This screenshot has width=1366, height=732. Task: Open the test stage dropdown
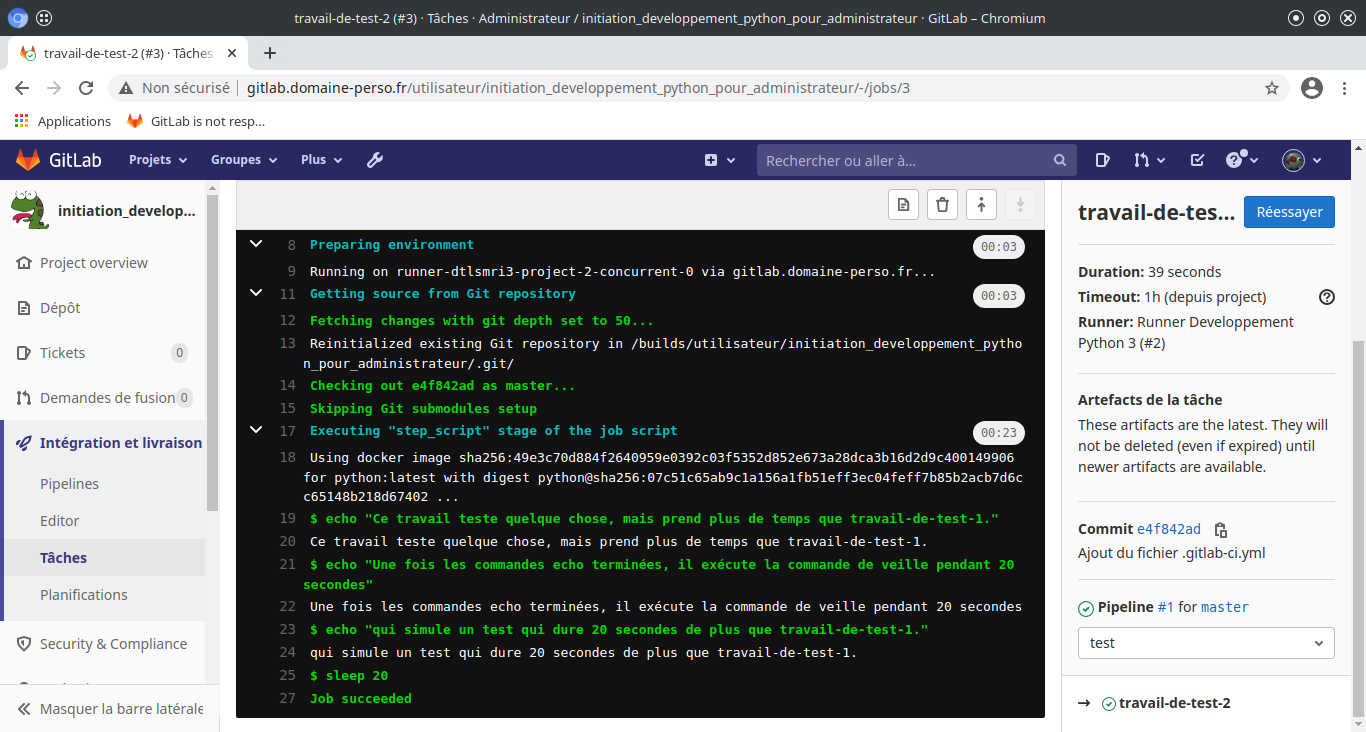[1205, 643]
